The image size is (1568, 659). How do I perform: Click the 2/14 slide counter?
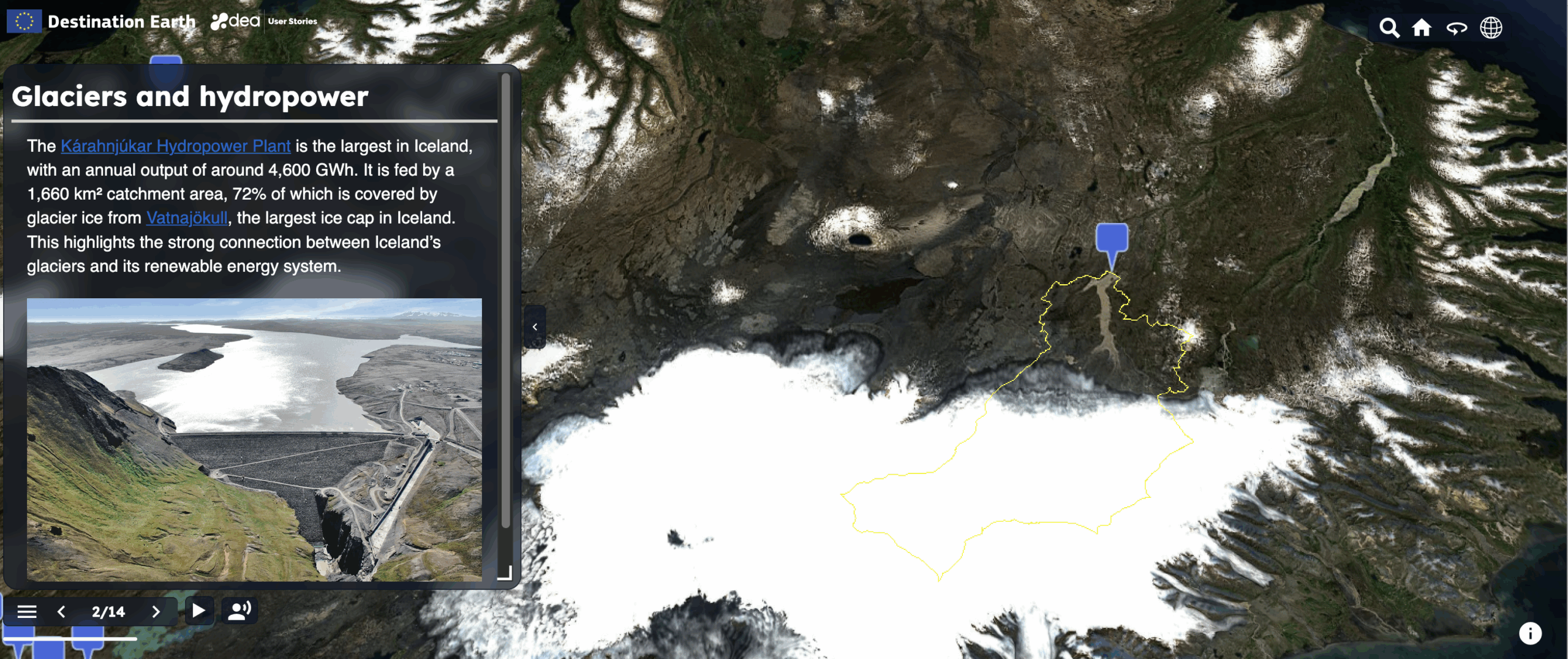[108, 611]
